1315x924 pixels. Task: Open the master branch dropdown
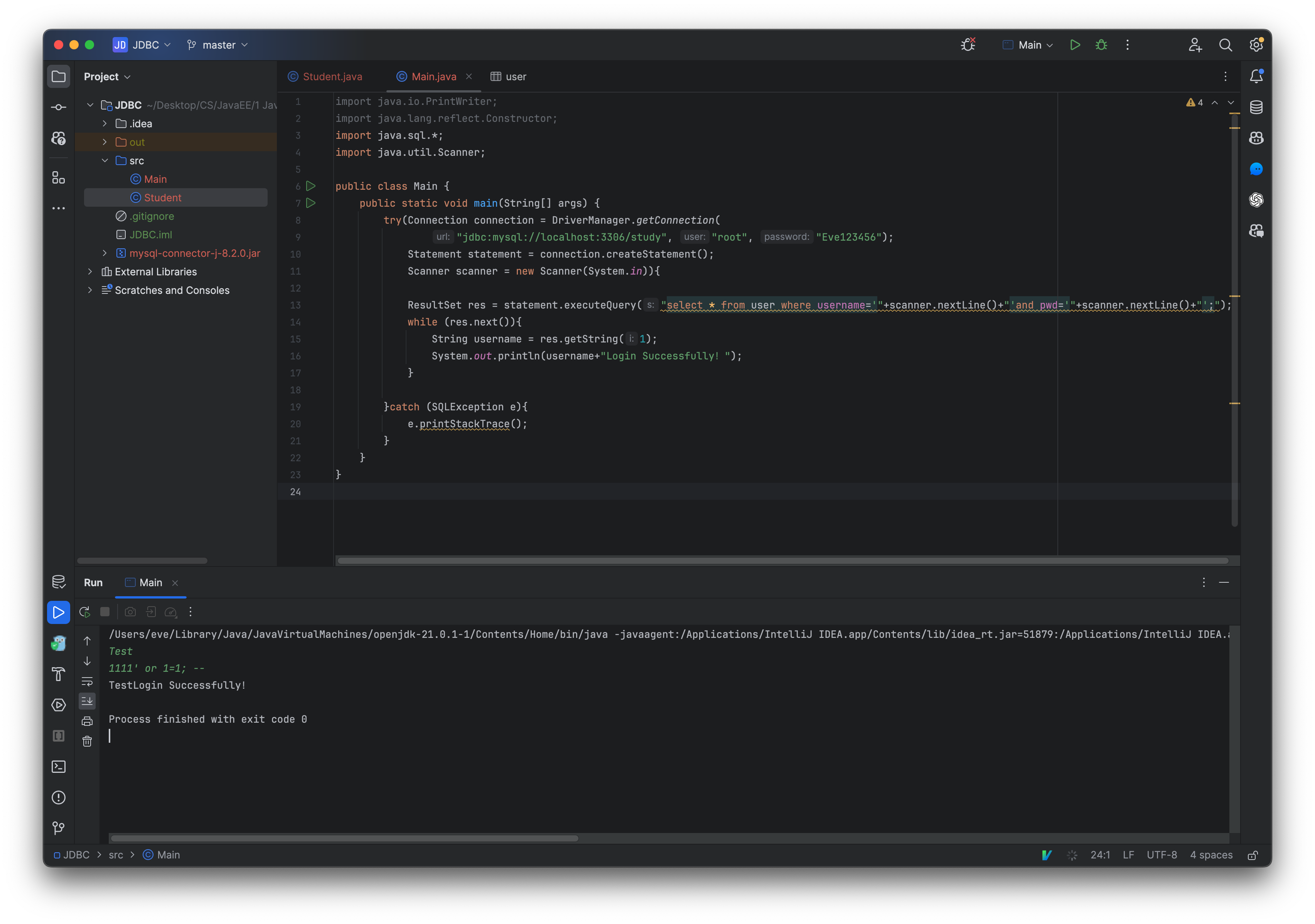(219, 44)
